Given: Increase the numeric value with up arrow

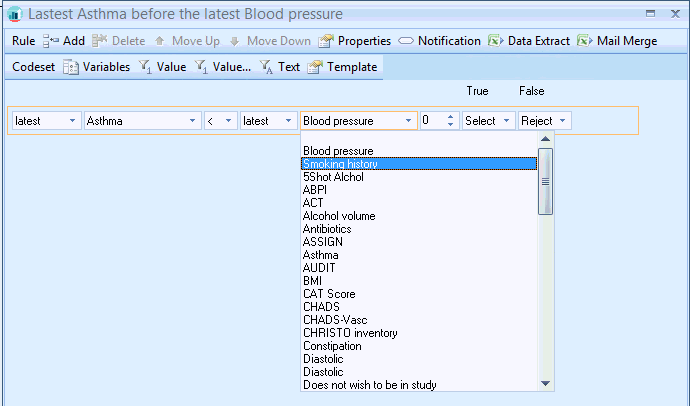Looking at the screenshot, I should tap(451, 116).
